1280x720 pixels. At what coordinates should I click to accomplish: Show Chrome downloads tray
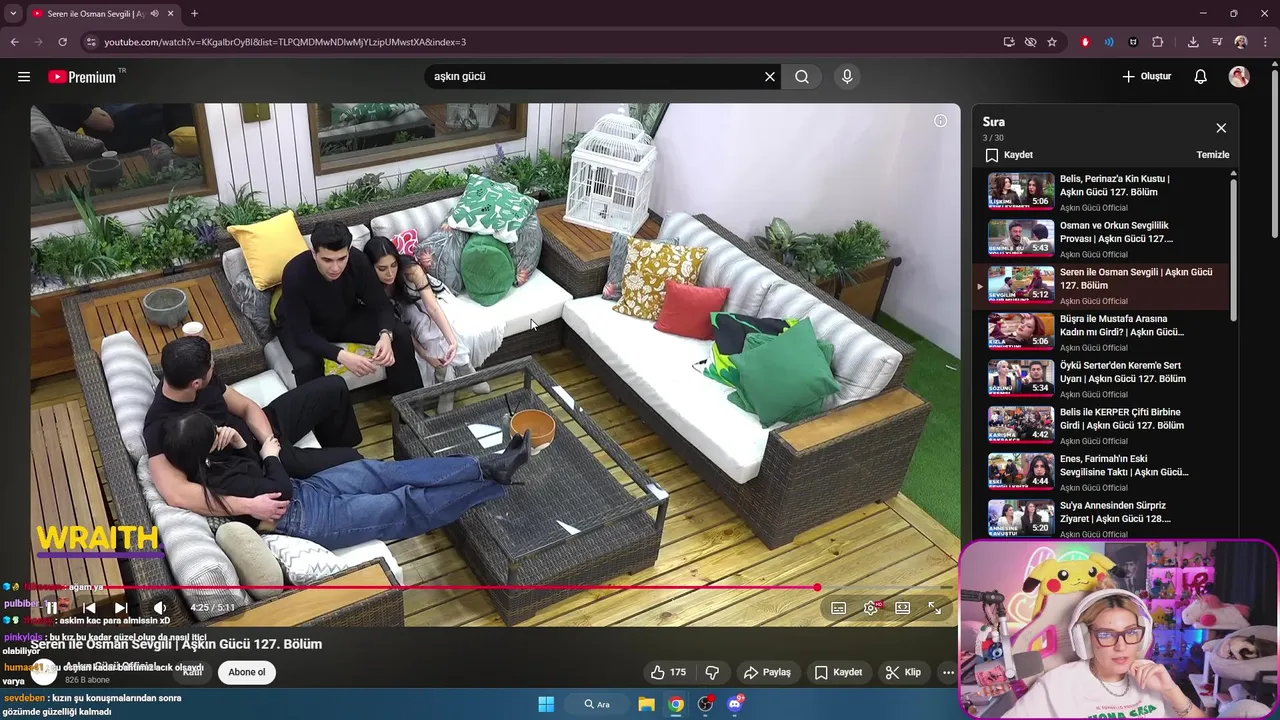pos(1193,42)
